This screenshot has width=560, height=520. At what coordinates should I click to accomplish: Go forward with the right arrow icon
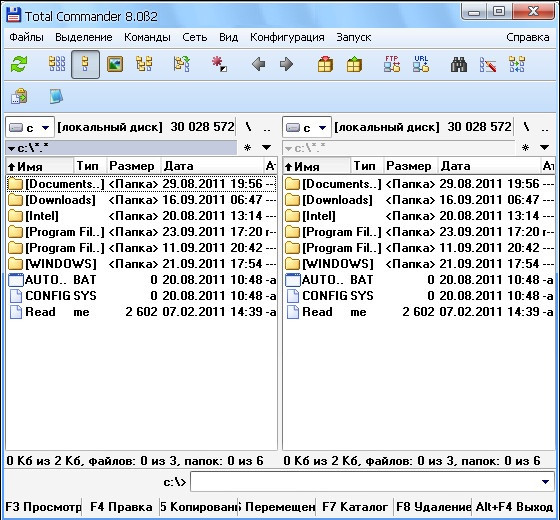[286, 65]
